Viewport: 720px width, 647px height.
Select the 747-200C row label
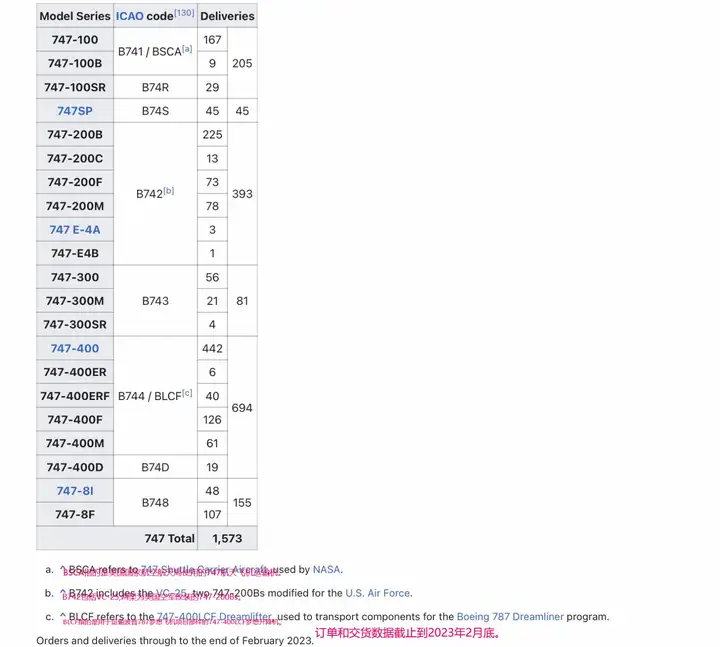pyautogui.click(x=75, y=158)
